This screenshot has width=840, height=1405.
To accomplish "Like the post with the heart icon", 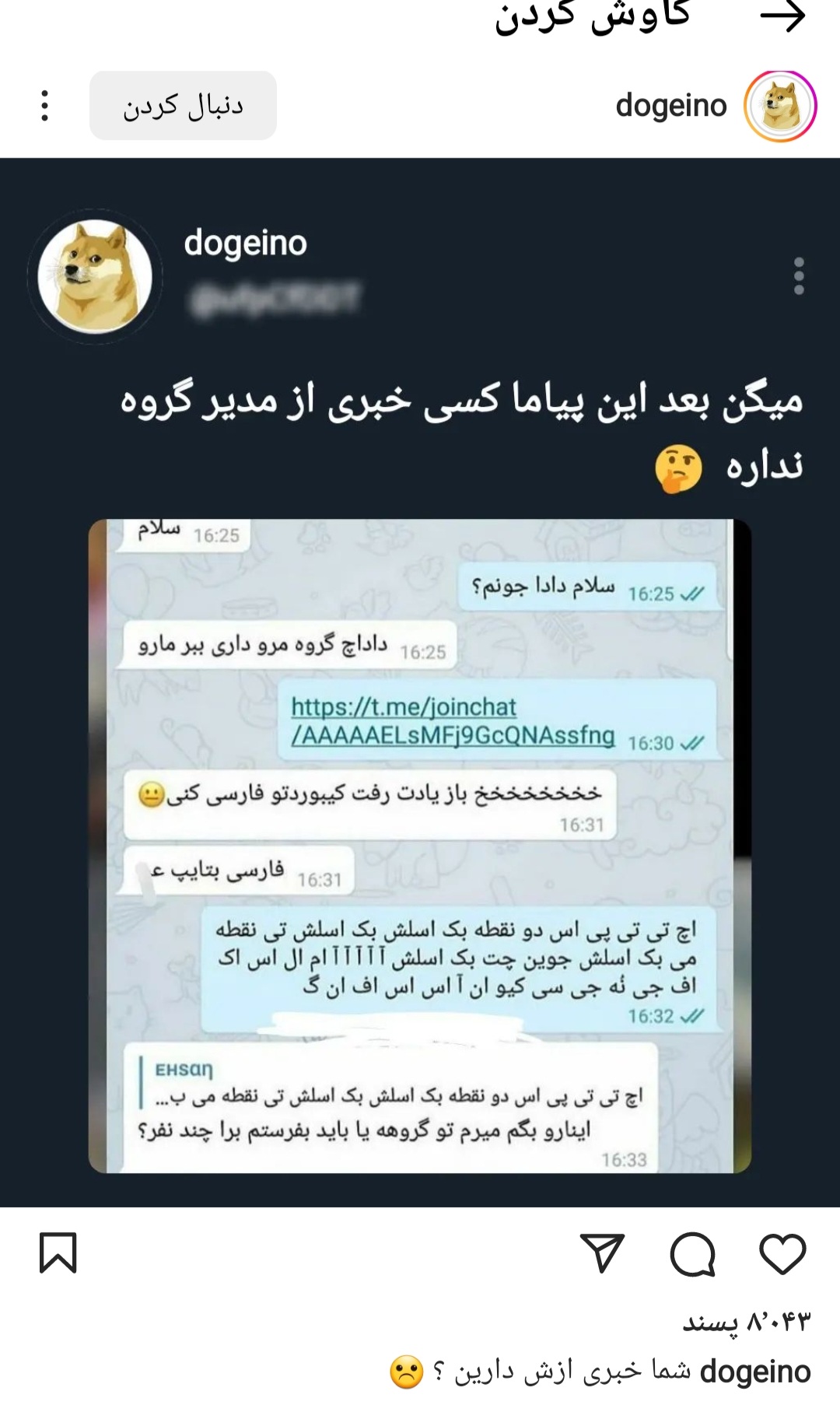I will click(782, 1253).
